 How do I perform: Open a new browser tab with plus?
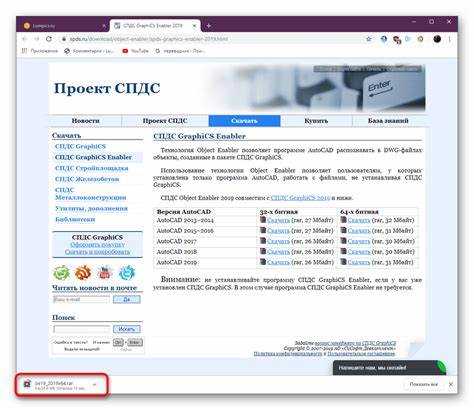click(x=209, y=26)
